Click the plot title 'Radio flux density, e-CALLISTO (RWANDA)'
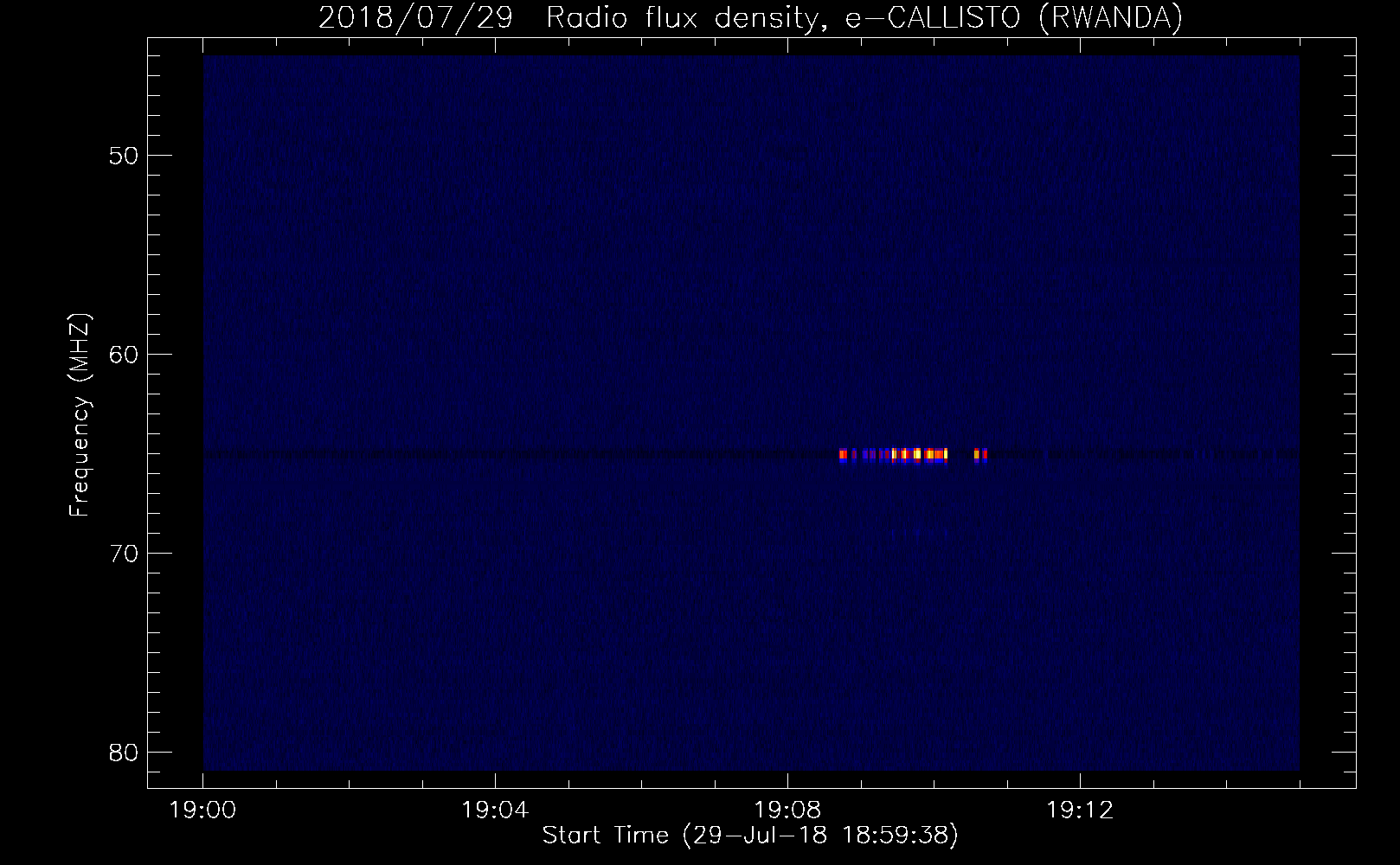Image resolution: width=1400 pixels, height=865 pixels. click(x=864, y=17)
